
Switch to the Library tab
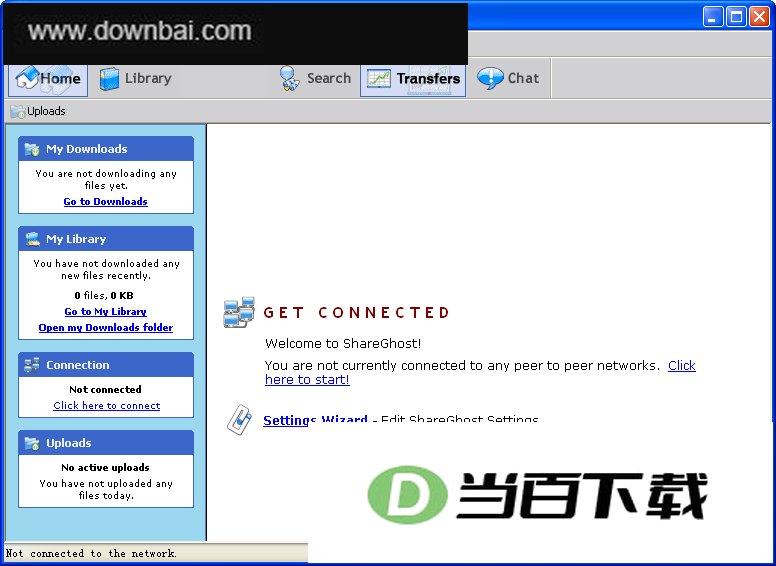coord(135,79)
